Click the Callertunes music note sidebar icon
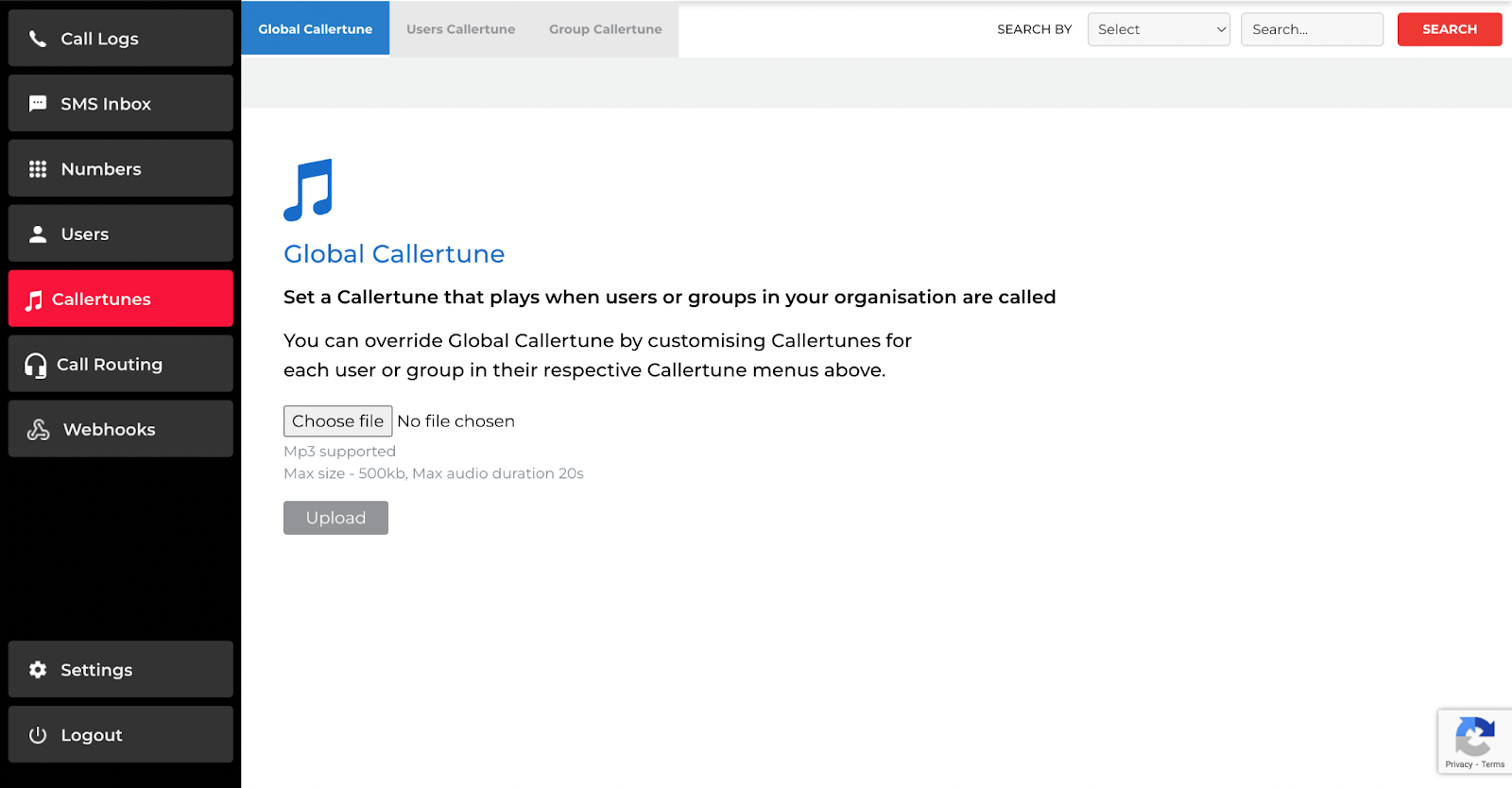This screenshot has width=1512, height=788. [x=34, y=300]
